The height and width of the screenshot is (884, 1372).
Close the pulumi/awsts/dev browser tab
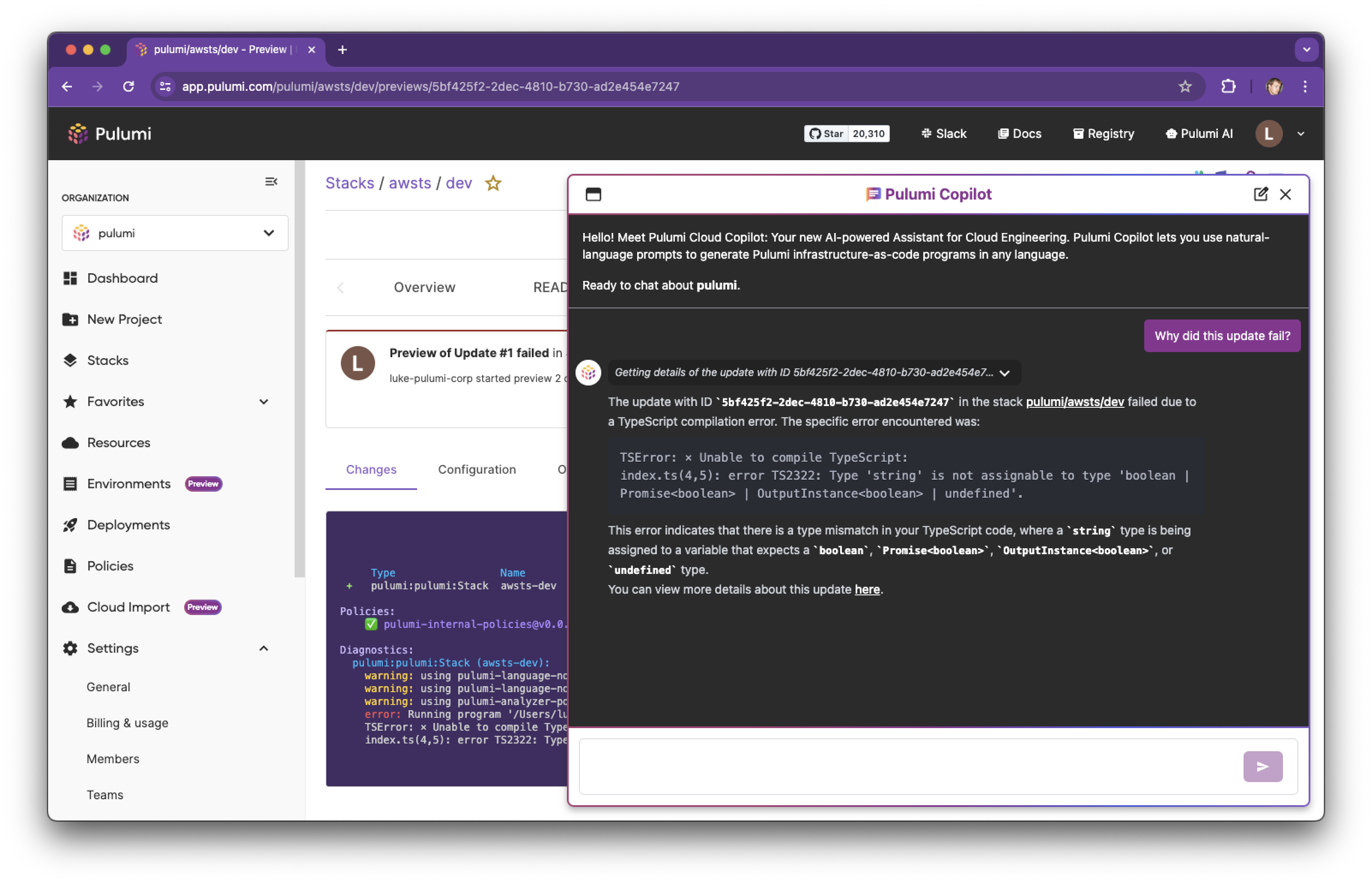point(312,50)
